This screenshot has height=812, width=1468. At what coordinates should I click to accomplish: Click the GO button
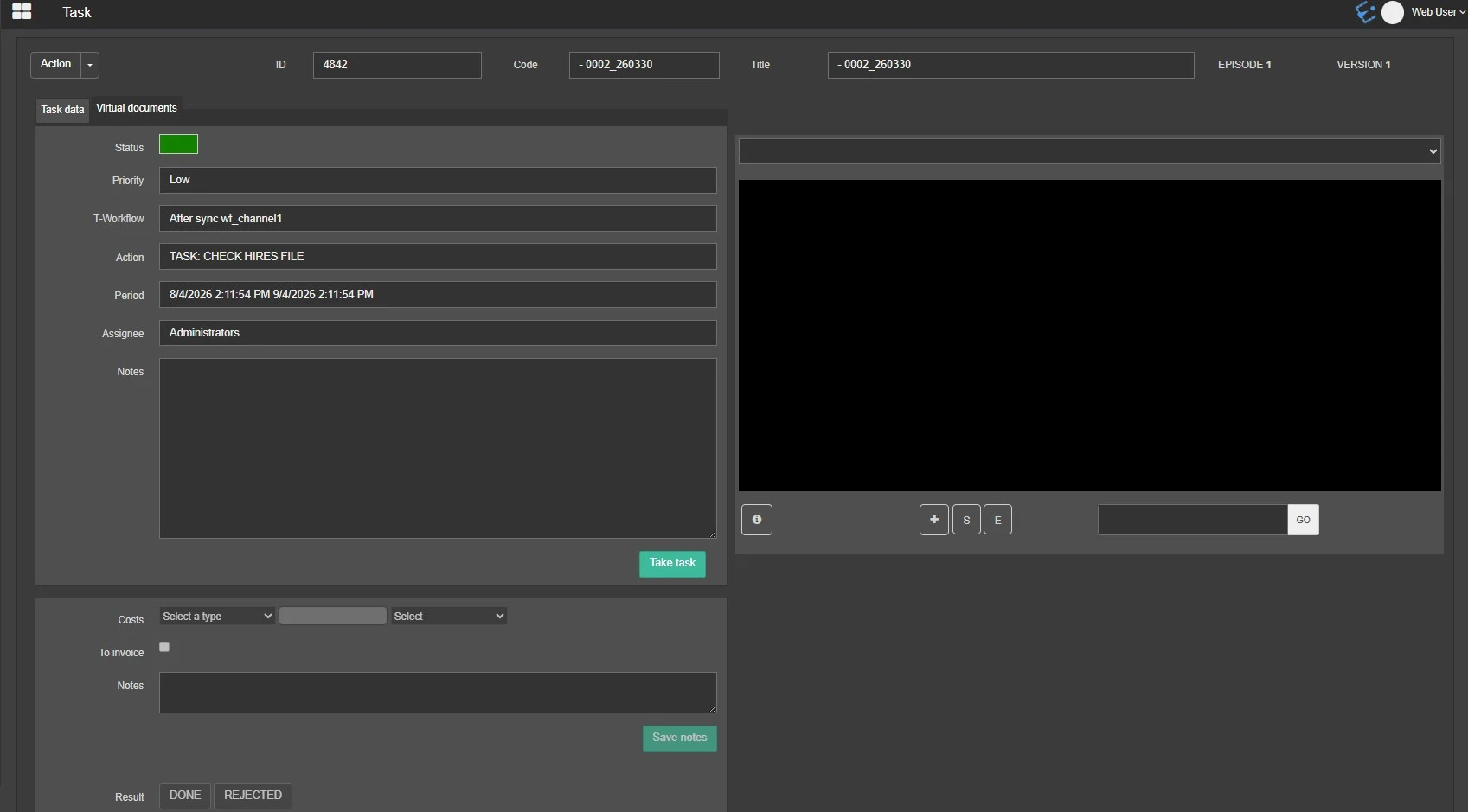pyautogui.click(x=1303, y=520)
